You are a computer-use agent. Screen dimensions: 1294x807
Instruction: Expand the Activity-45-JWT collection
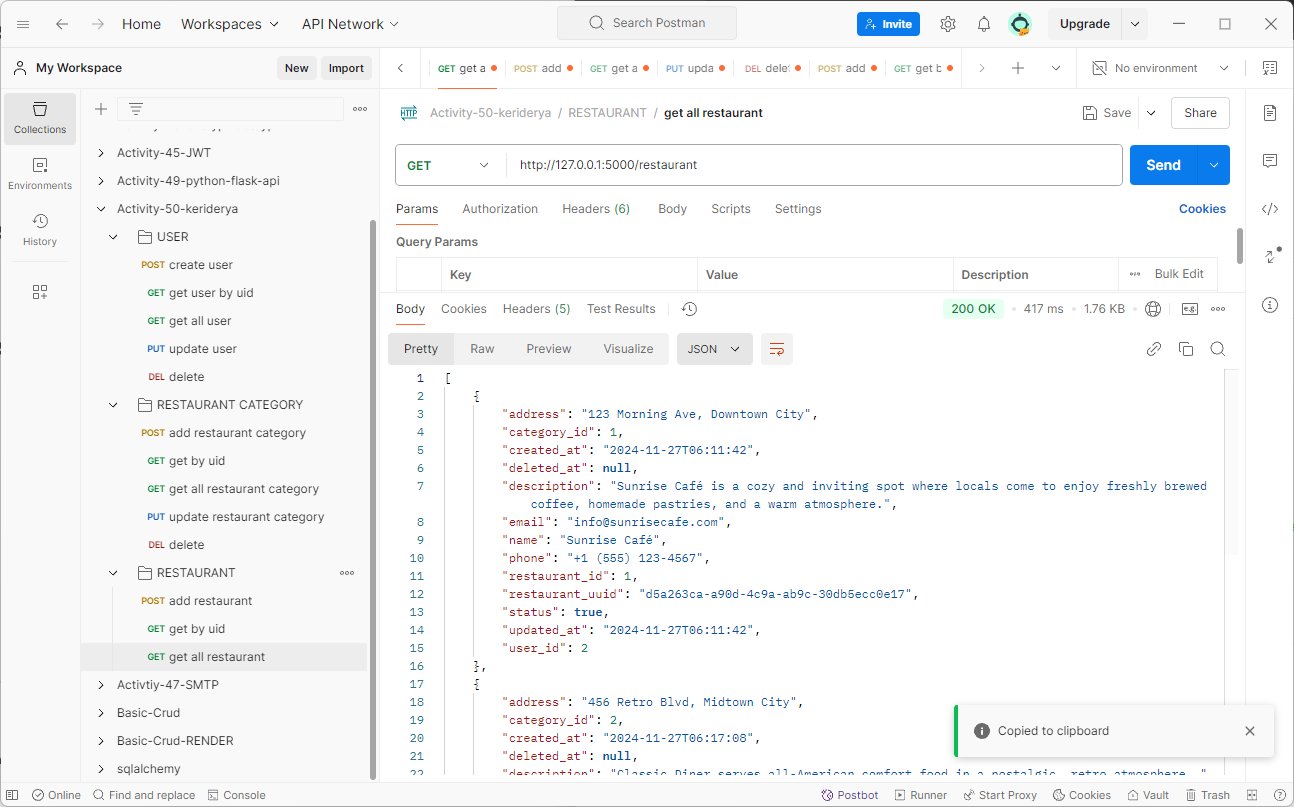[x=164, y=153]
